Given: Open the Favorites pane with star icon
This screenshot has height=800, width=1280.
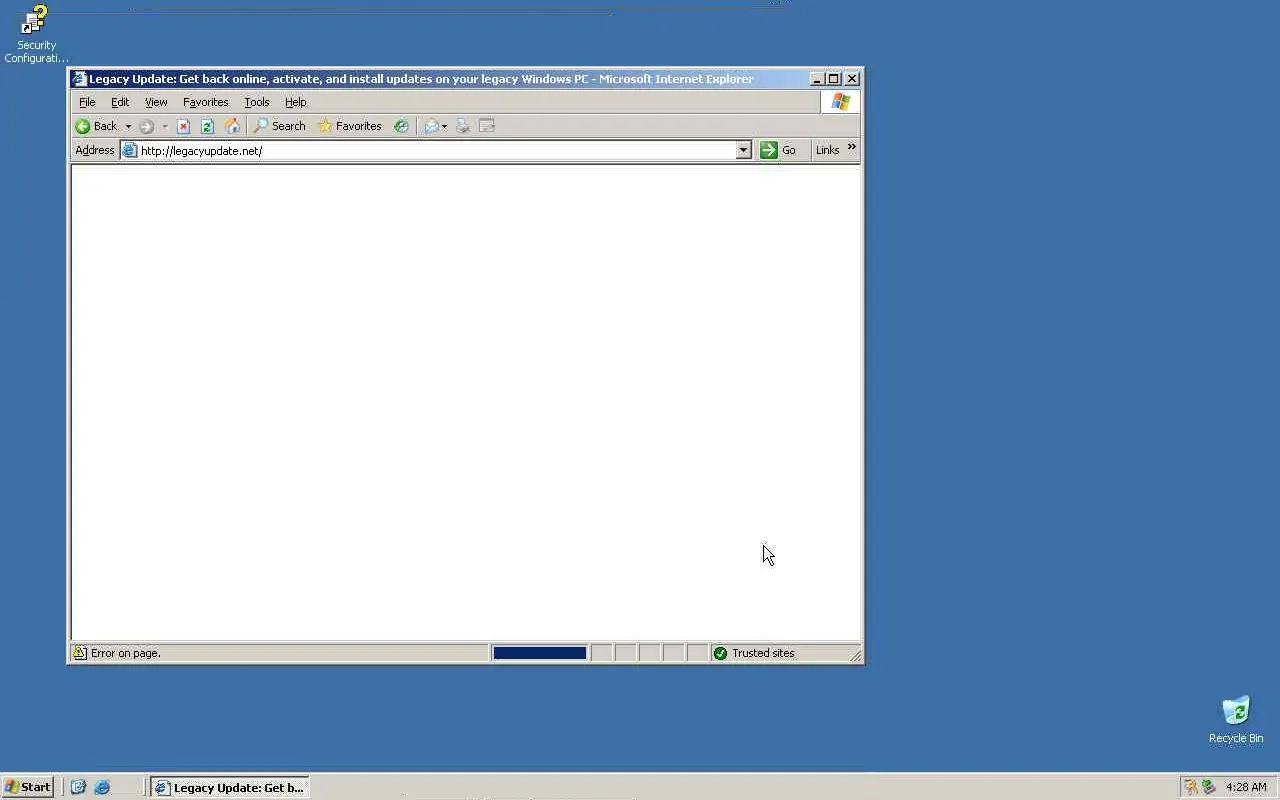Looking at the screenshot, I should point(349,126).
